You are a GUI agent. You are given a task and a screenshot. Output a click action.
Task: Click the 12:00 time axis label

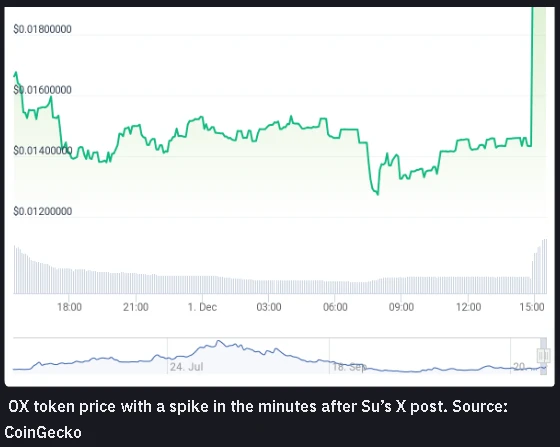tap(468, 307)
